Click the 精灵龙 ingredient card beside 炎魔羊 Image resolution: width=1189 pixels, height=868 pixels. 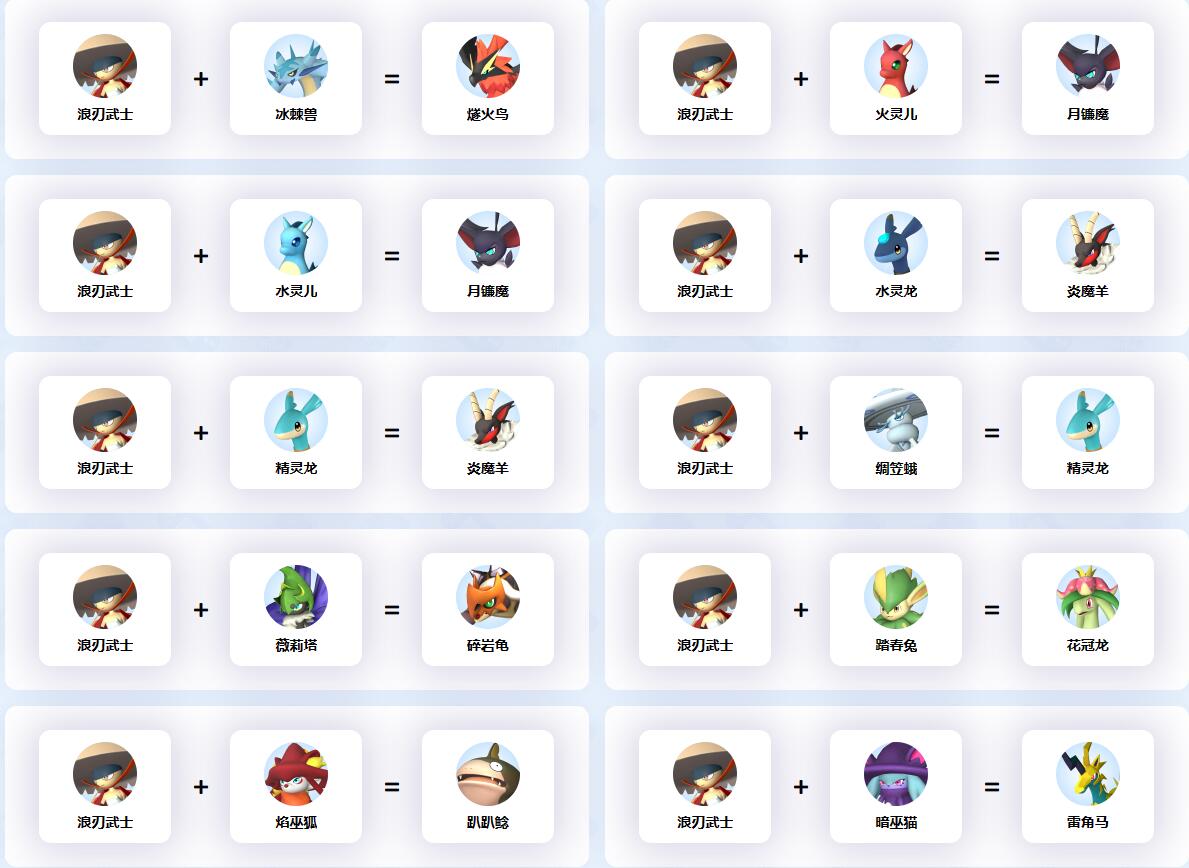(x=296, y=433)
